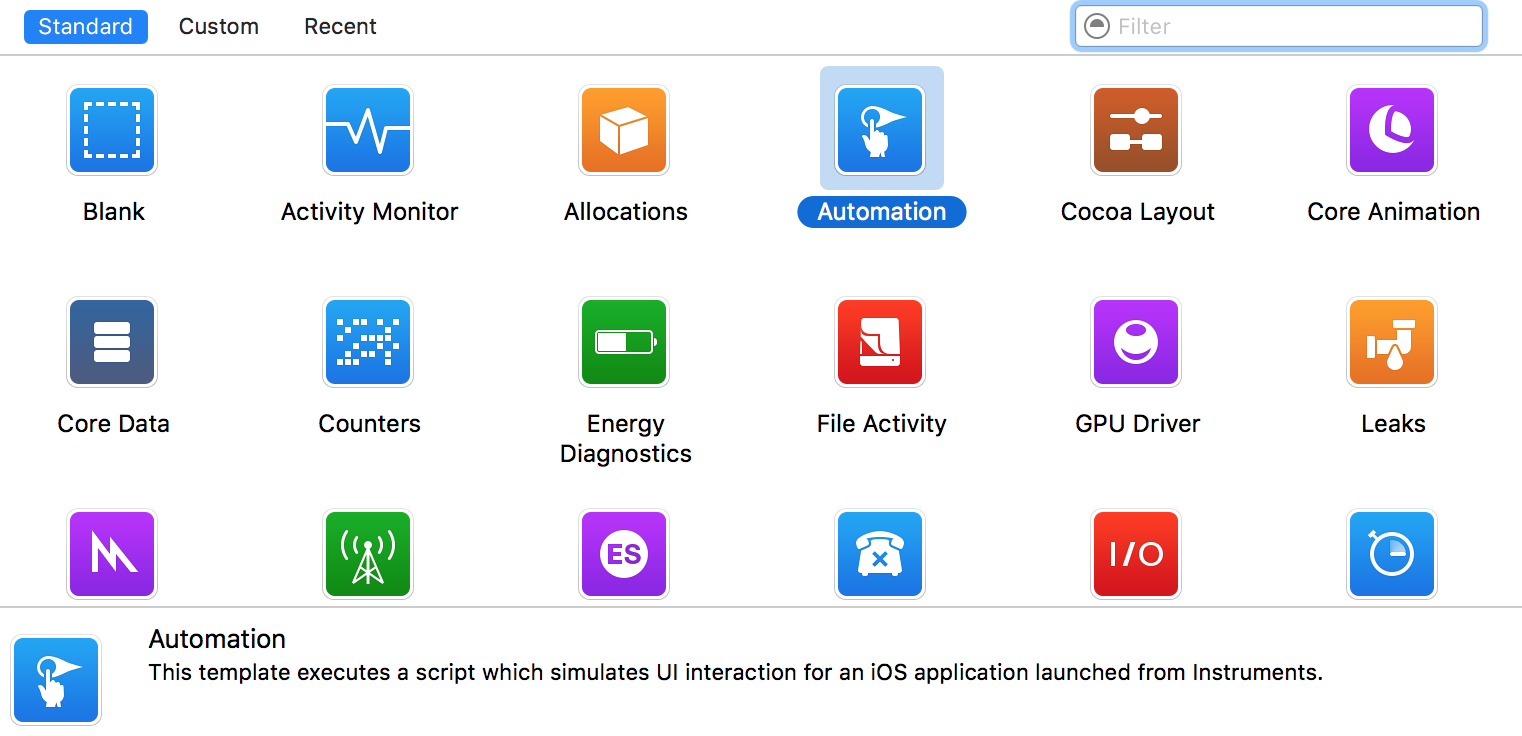Pick the green antenna tower template icon
This screenshot has width=1522, height=736.
pos(368,554)
